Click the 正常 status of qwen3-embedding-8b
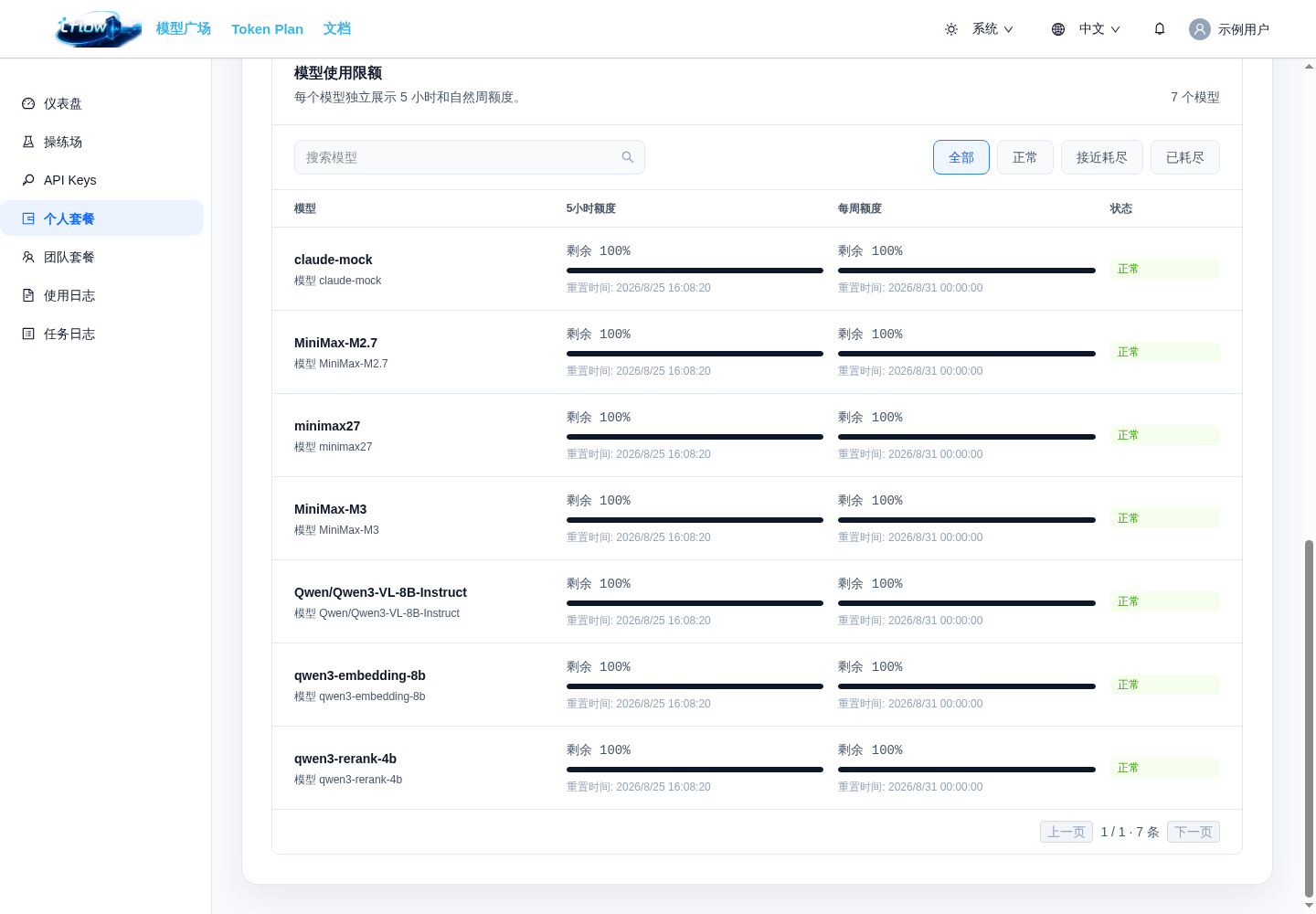Image resolution: width=1316 pixels, height=914 pixels. 1165,685
